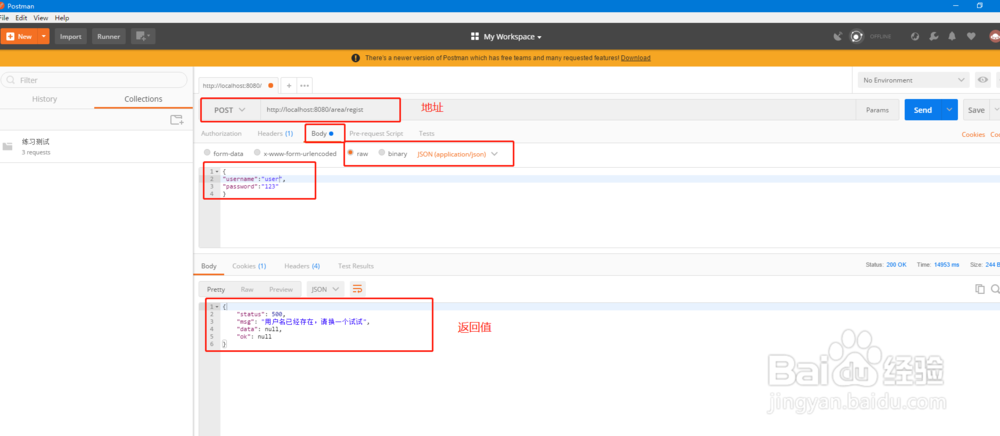Click the 200 OK status value

(x=896, y=265)
